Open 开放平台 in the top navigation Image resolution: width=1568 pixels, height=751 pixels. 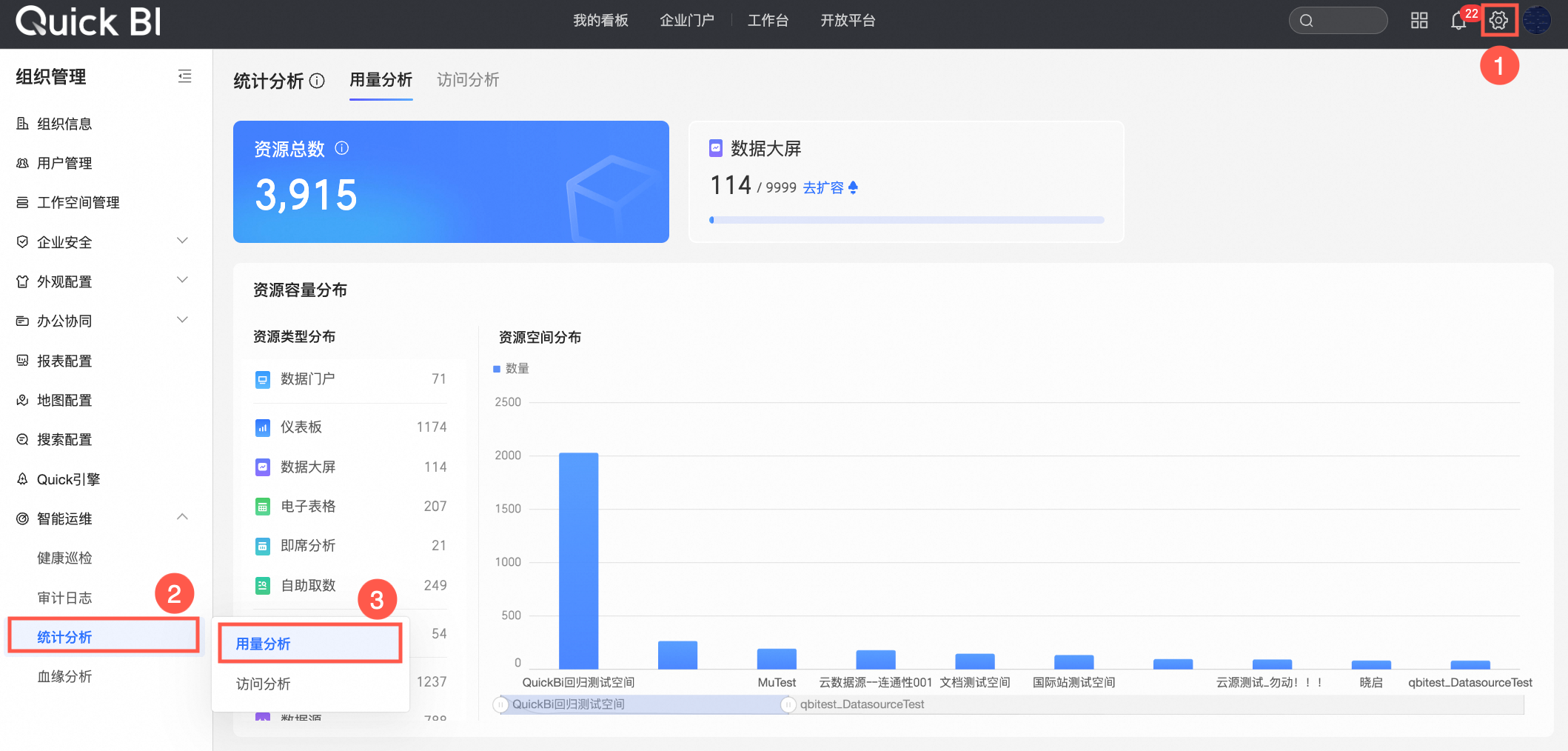[x=848, y=21]
